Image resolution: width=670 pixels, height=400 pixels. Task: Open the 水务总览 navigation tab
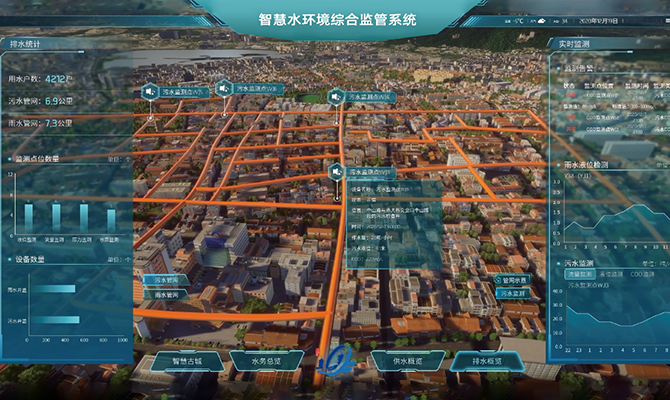266,360
